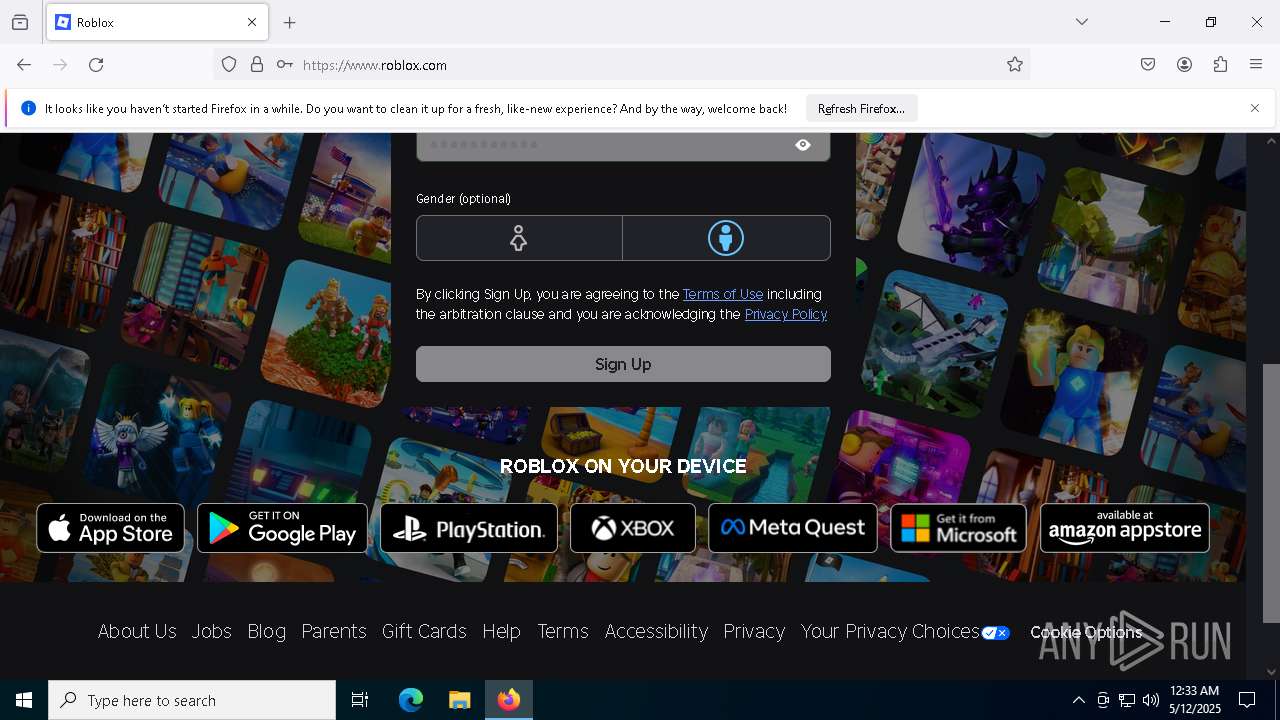Image resolution: width=1280 pixels, height=720 pixels.
Task: Open Accessibility footer link
Action: point(656,631)
